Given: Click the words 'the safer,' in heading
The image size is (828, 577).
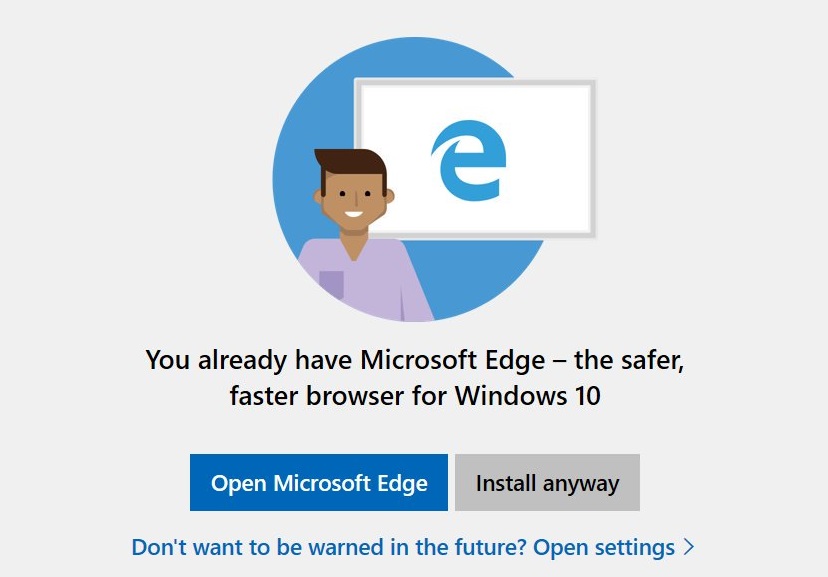Looking at the screenshot, I should click(x=628, y=361).
